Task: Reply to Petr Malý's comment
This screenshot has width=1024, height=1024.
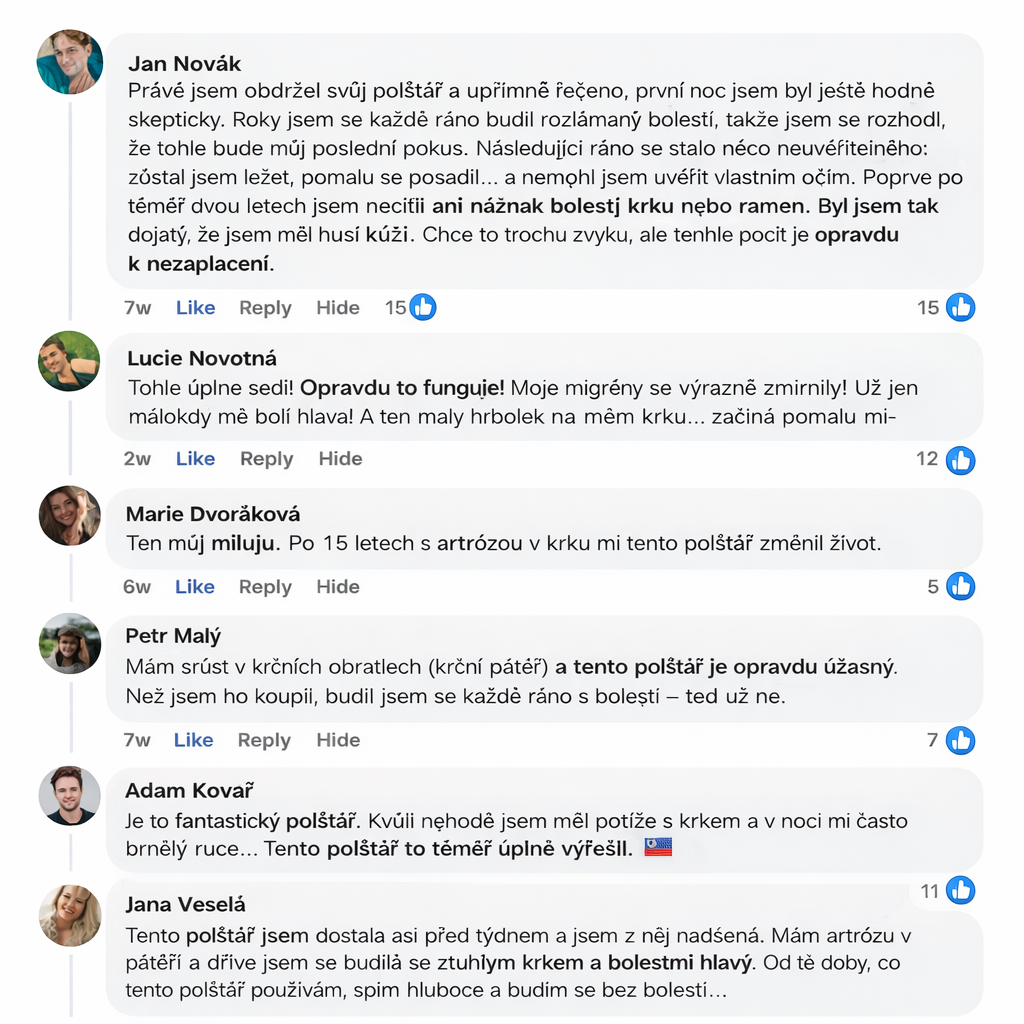Action: tap(265, 740)
